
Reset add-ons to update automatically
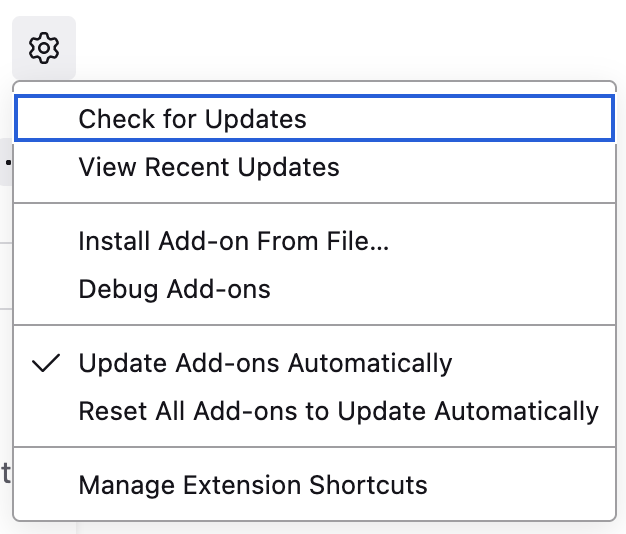point(338,411)
